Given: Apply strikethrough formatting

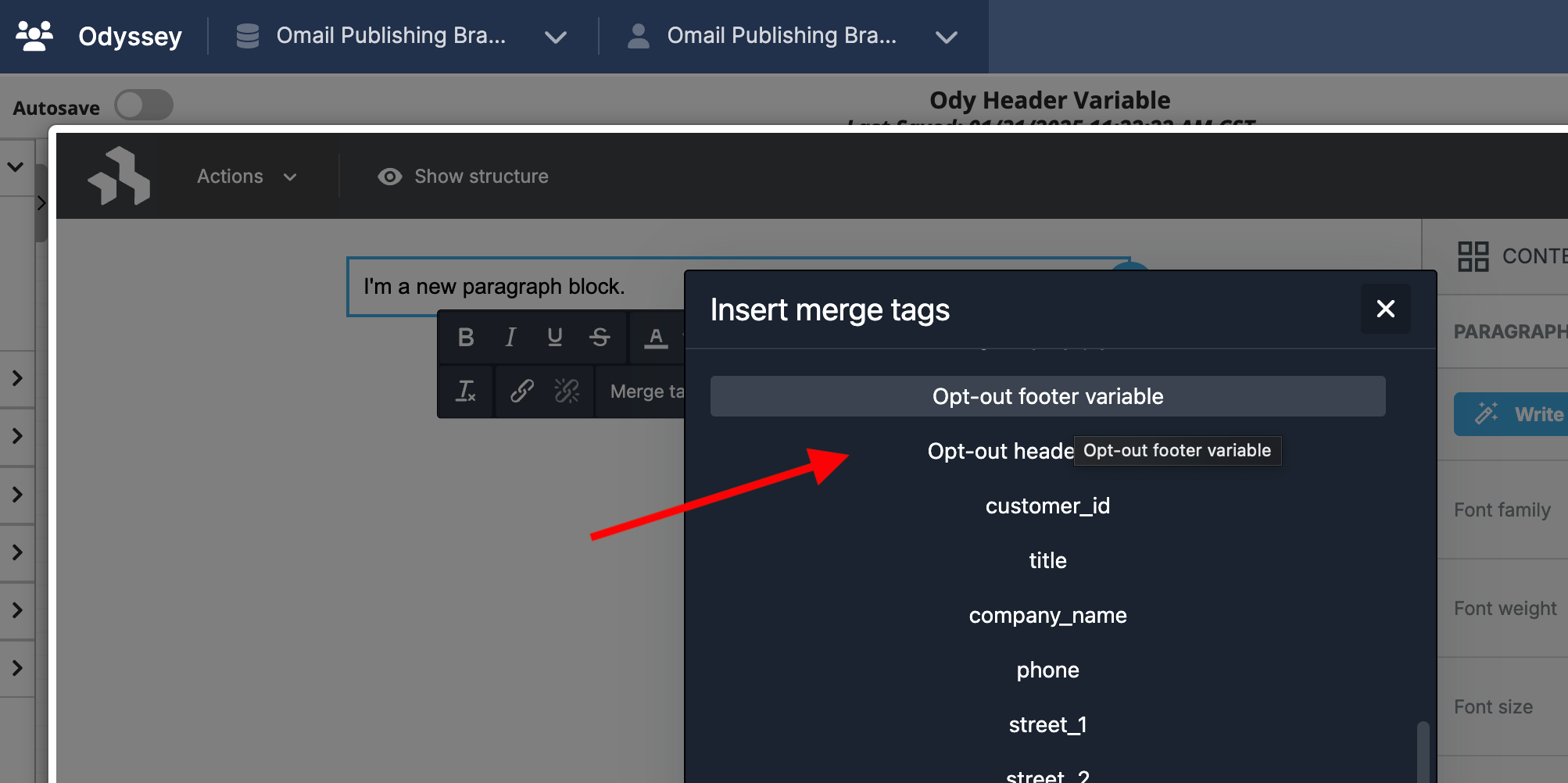Looking at the screenshot, I should (x=600, y=337).
